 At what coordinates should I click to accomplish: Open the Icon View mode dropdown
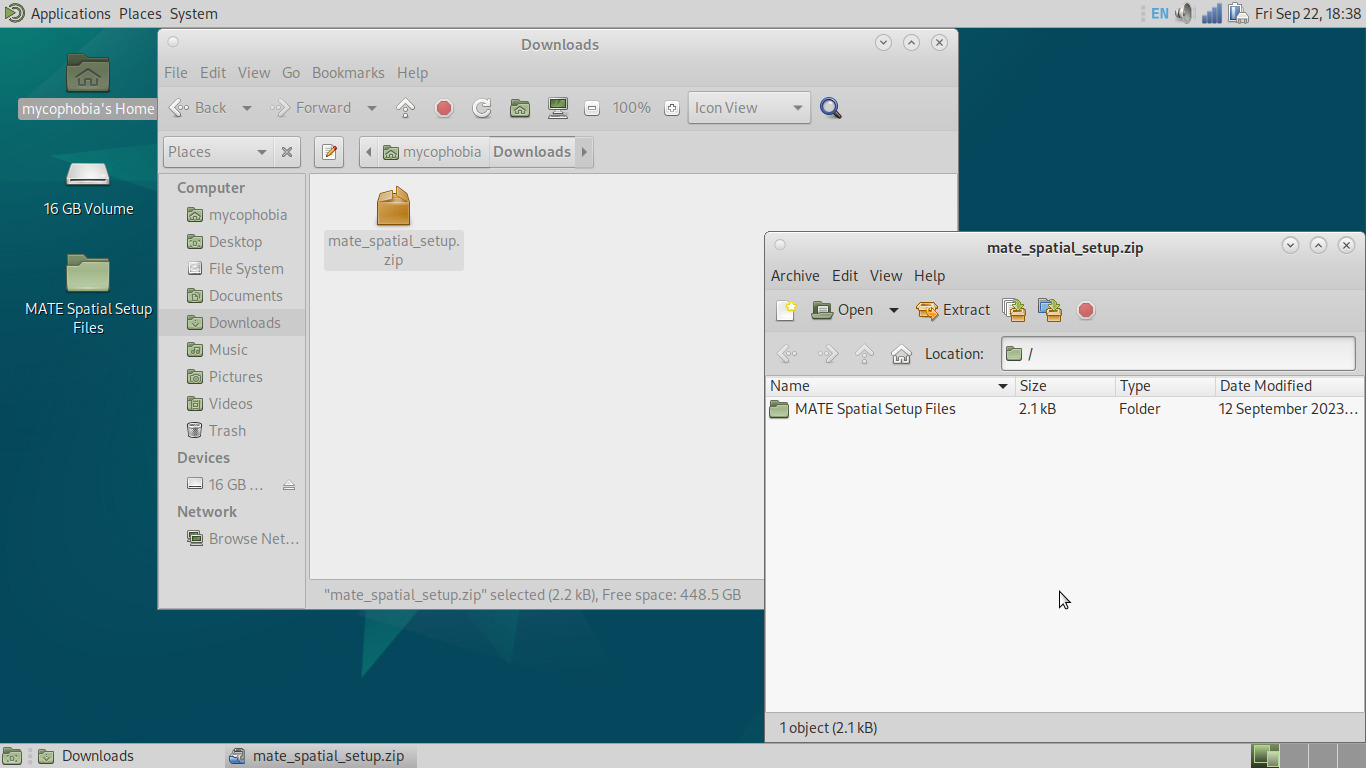pos(749,108)
